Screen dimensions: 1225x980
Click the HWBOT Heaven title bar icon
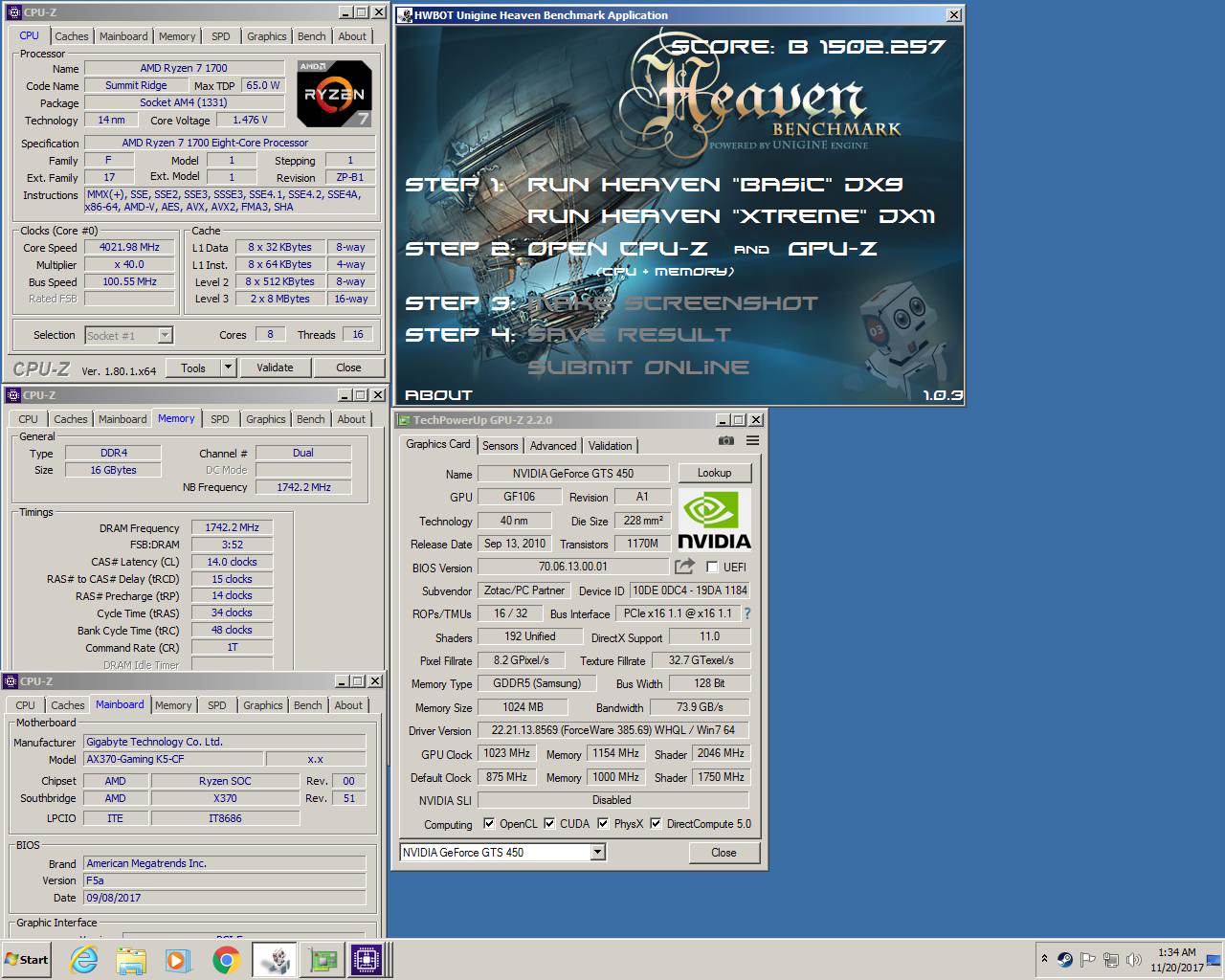tap(404, 15)
